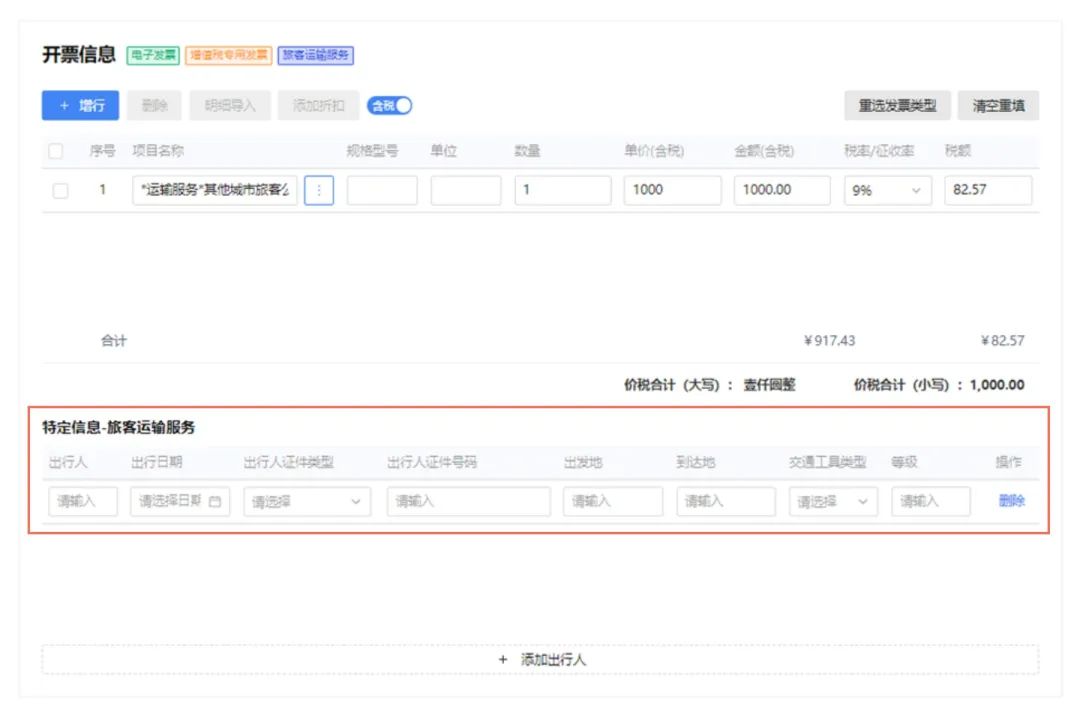The width and height of the screenshot is (1080, 706).
Task: Click 添加出行人 to add a traveler
Action: [541, 660]
